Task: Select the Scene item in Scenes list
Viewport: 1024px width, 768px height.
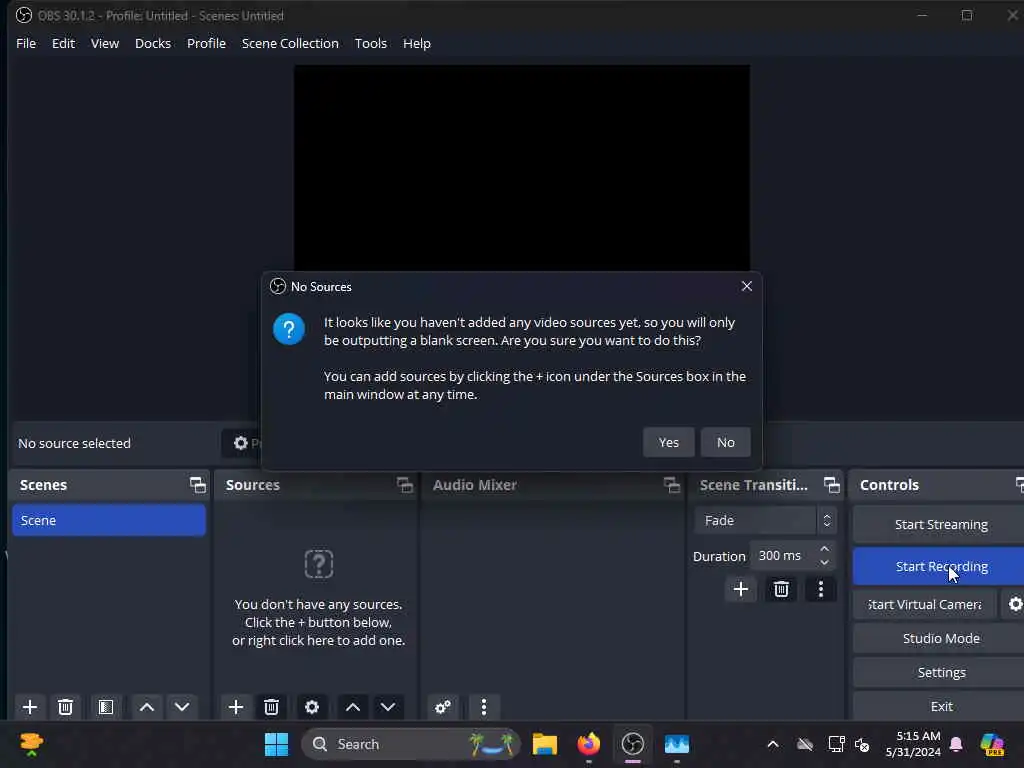Action: point(108,520)
